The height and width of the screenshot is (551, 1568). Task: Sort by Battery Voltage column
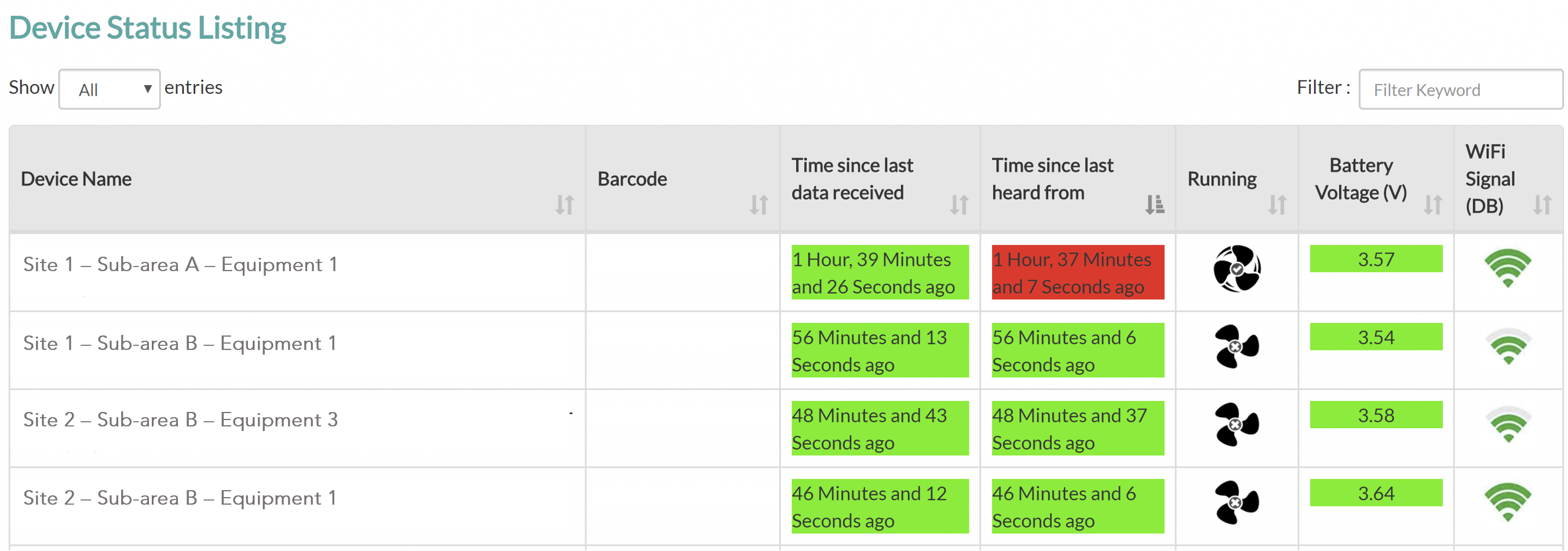click(1432, 205)
